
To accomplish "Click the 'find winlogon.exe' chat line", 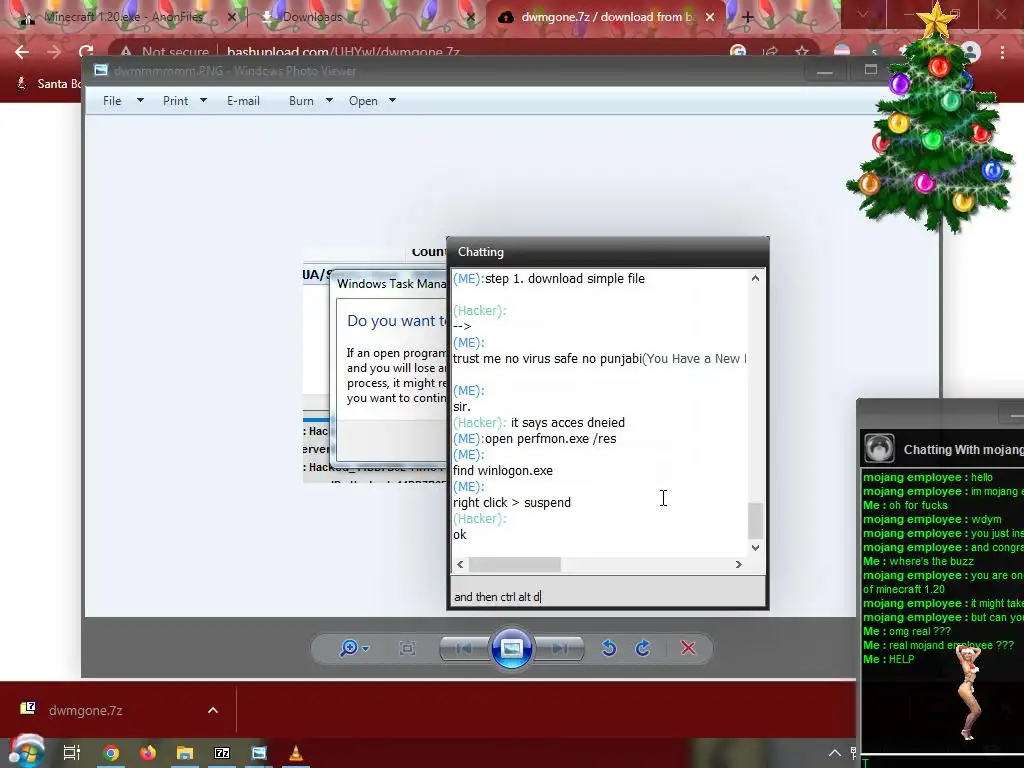I will (503, 471).
